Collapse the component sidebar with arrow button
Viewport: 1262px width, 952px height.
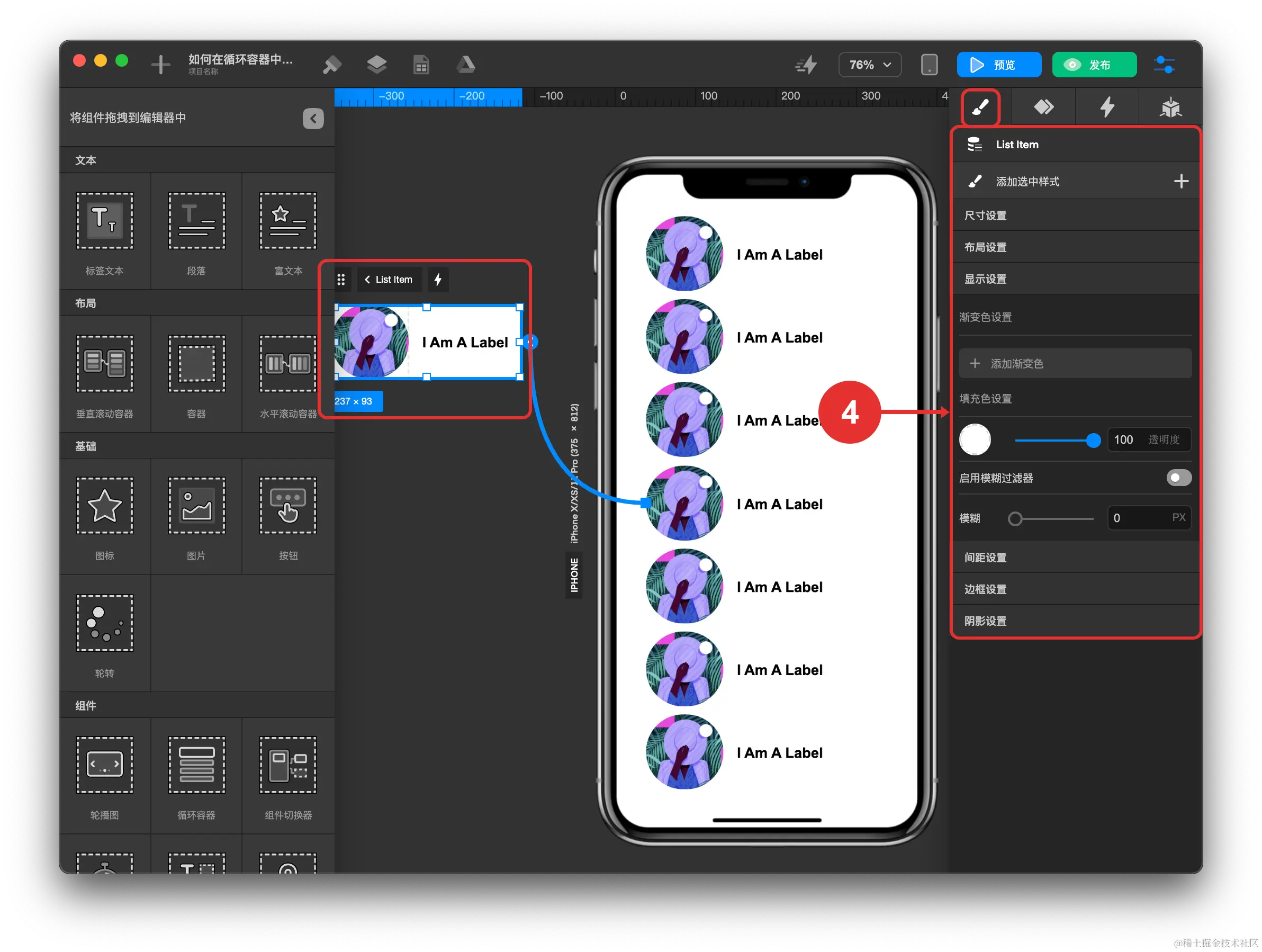pyautogui.click(x=313, y=118)
